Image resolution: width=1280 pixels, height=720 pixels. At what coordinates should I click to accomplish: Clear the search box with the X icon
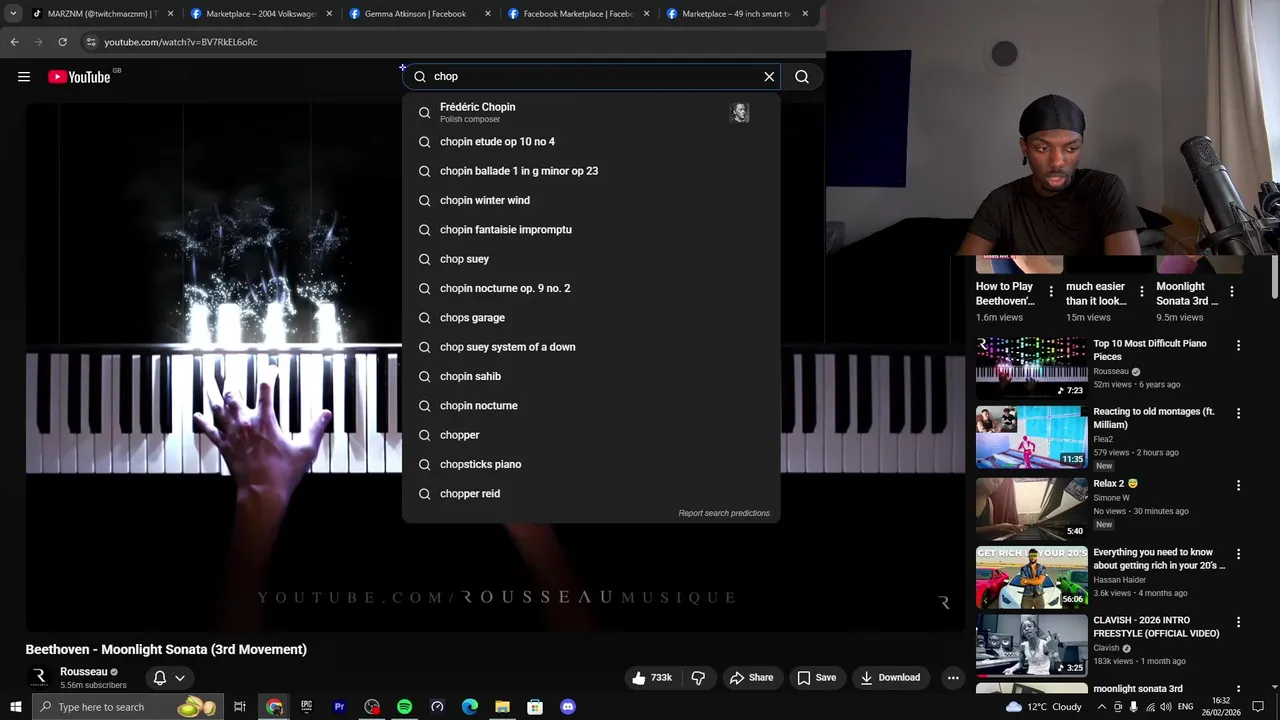769,77
